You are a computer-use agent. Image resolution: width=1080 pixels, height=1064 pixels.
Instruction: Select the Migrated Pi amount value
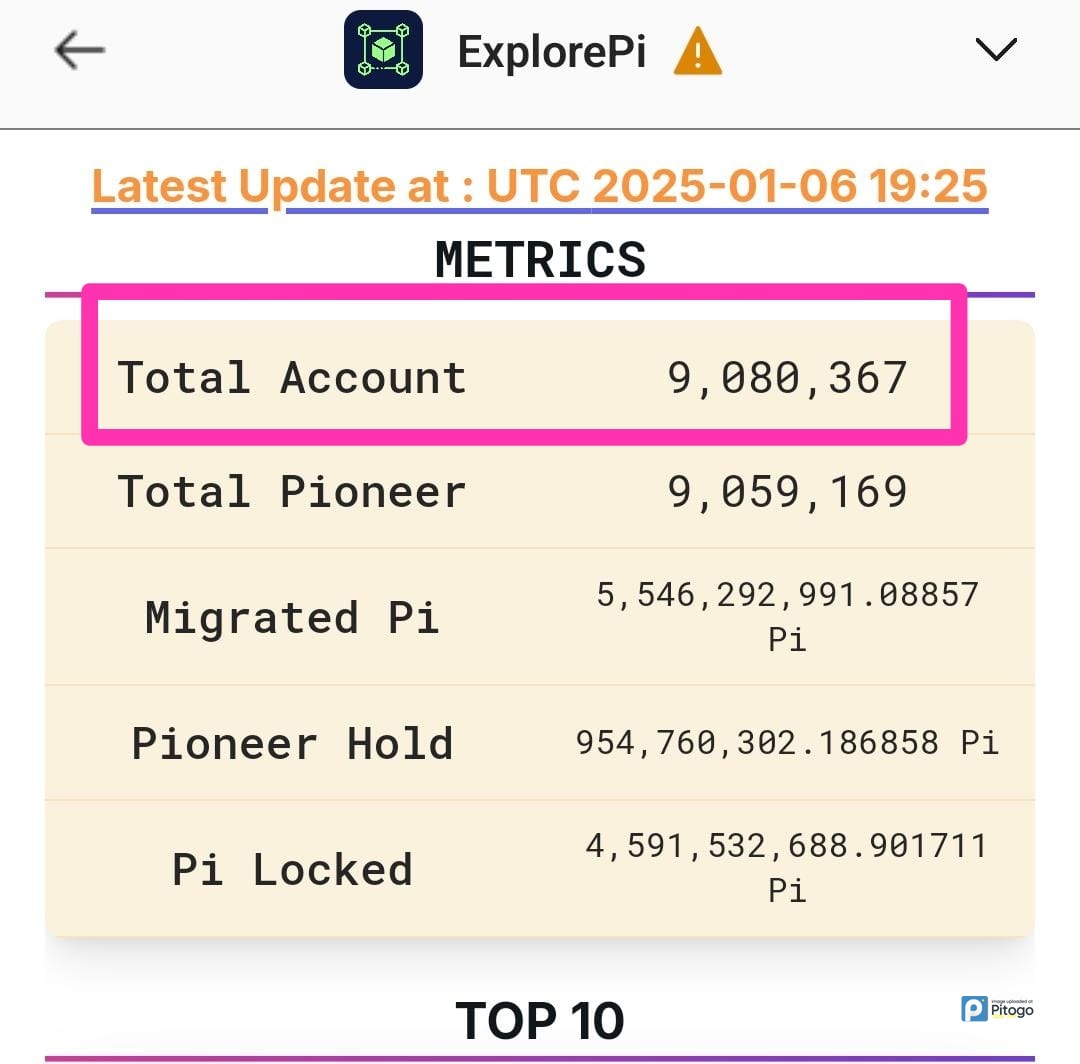tap(787, 615)
